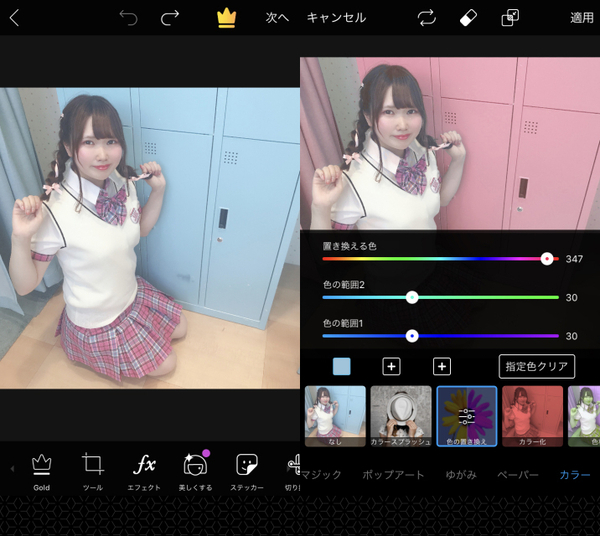Redo the last edit

(x=170, y=17)
